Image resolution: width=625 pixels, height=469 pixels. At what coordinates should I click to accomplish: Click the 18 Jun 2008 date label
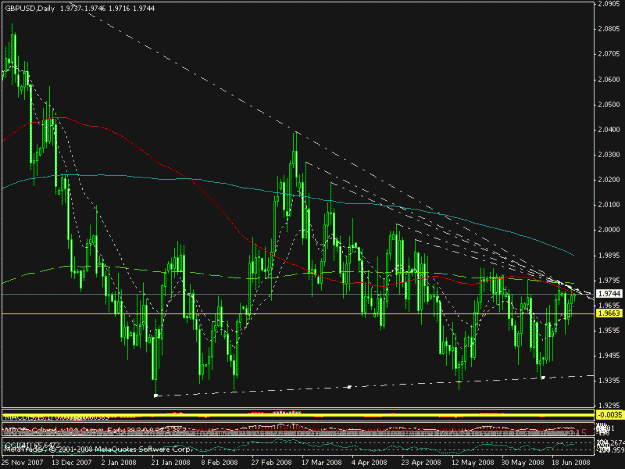click(571, 463)
